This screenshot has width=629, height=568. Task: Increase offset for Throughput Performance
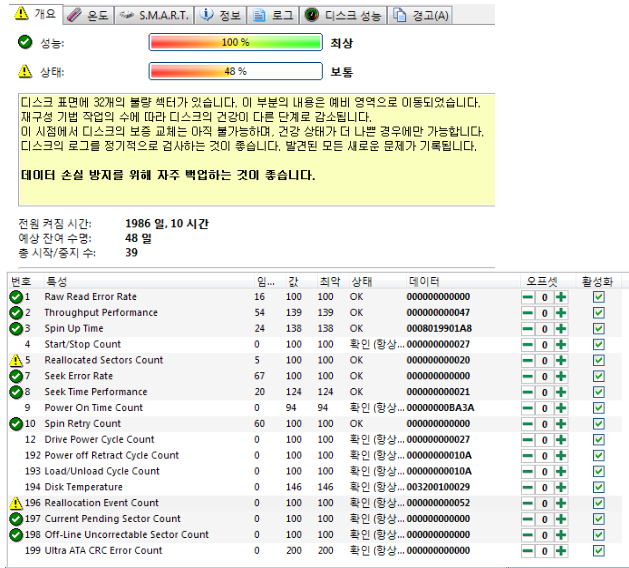click(x=561, y=313)
